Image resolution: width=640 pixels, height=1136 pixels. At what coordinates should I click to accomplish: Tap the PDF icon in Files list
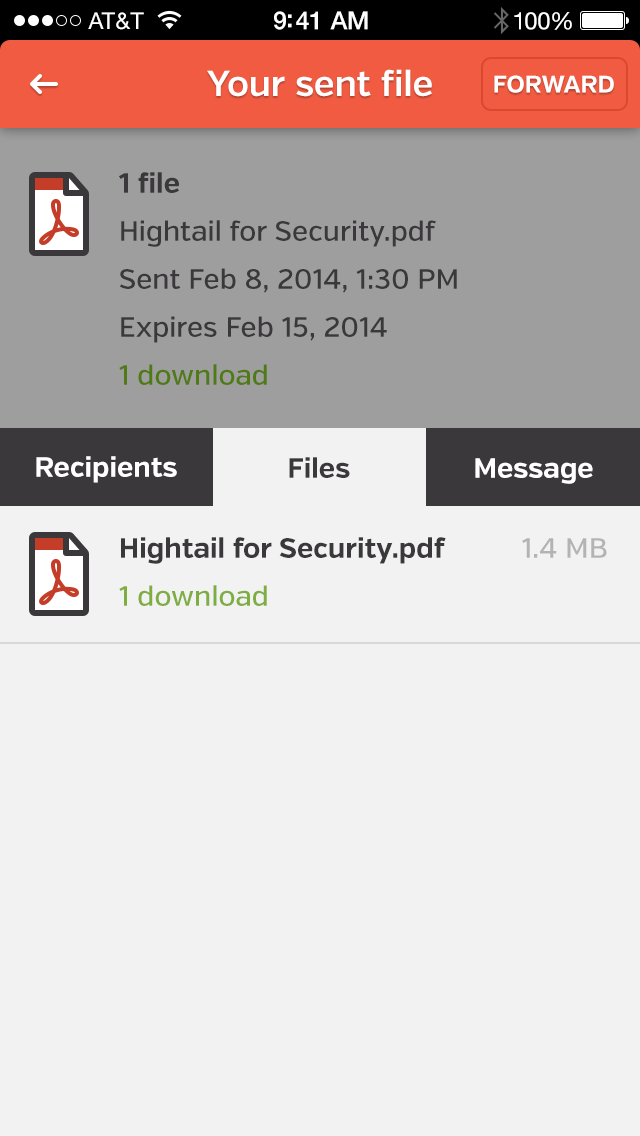(x=58, y=573)
